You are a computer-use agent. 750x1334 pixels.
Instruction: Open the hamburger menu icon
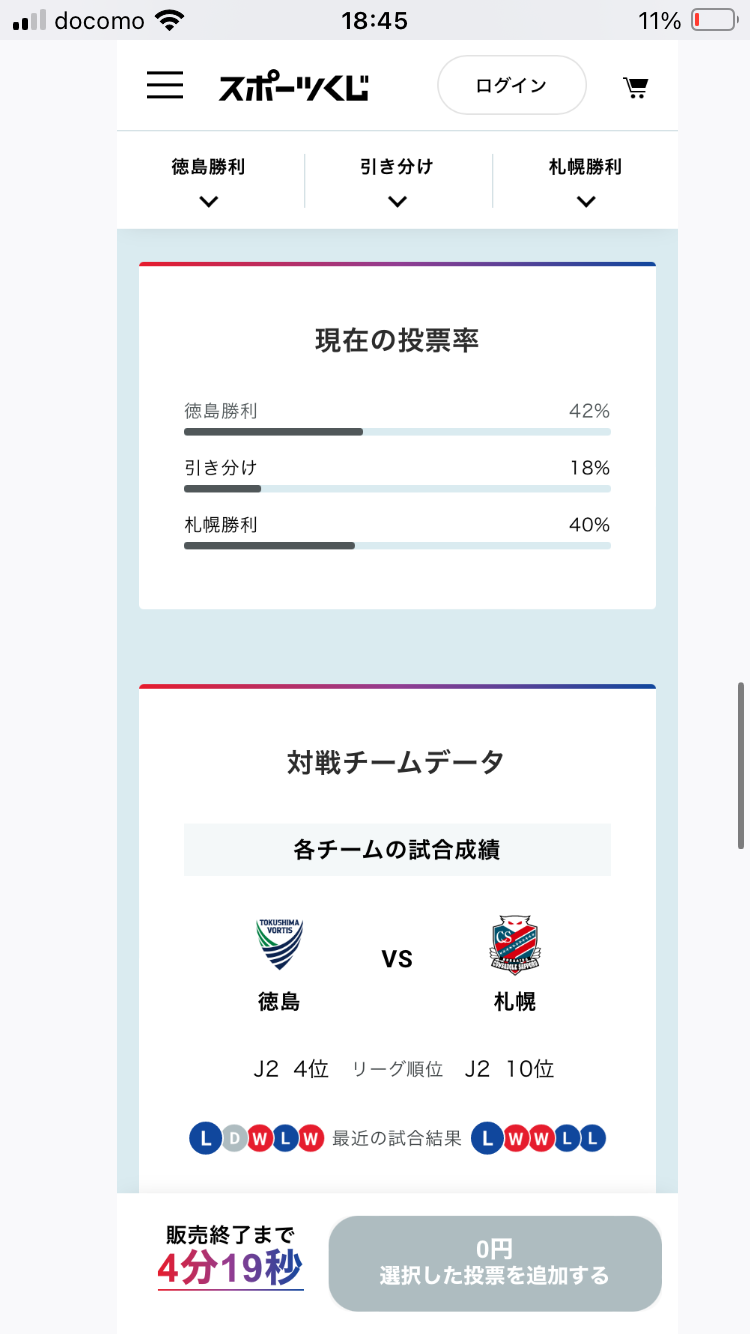point(165,85)
